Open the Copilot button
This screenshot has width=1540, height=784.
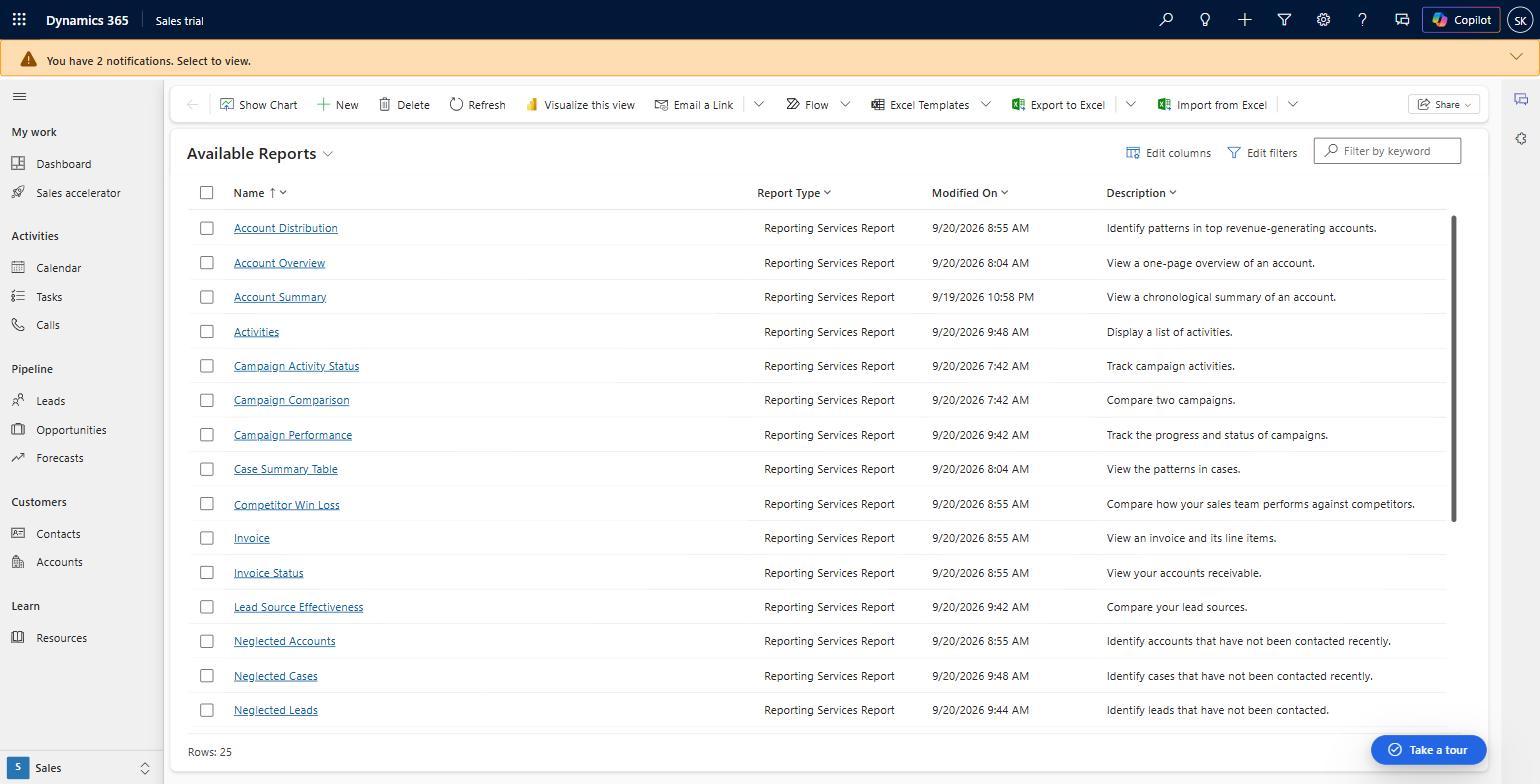1461,20
